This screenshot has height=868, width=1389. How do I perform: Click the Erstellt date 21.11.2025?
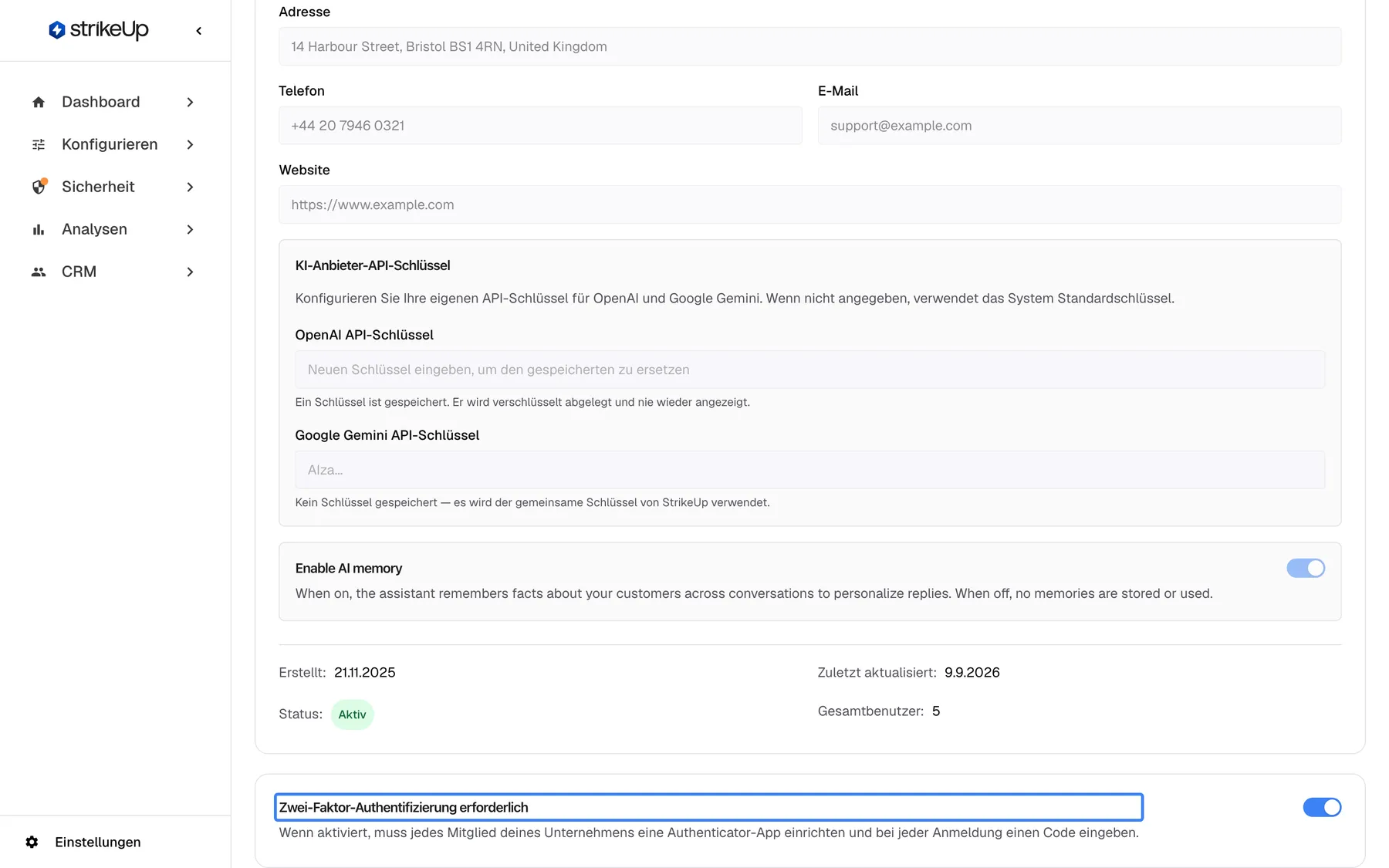[364, 673]
